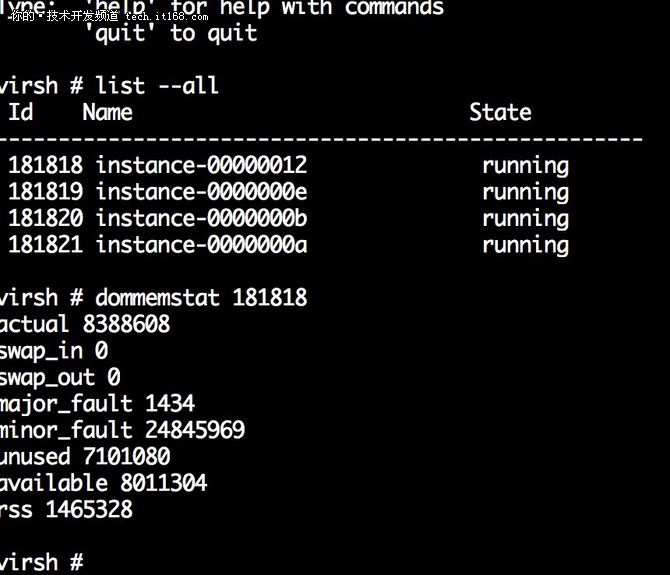The image size is (670, 575).
Task: Click the last empty virsh # prompt
Action: click(x=41, y=562)
